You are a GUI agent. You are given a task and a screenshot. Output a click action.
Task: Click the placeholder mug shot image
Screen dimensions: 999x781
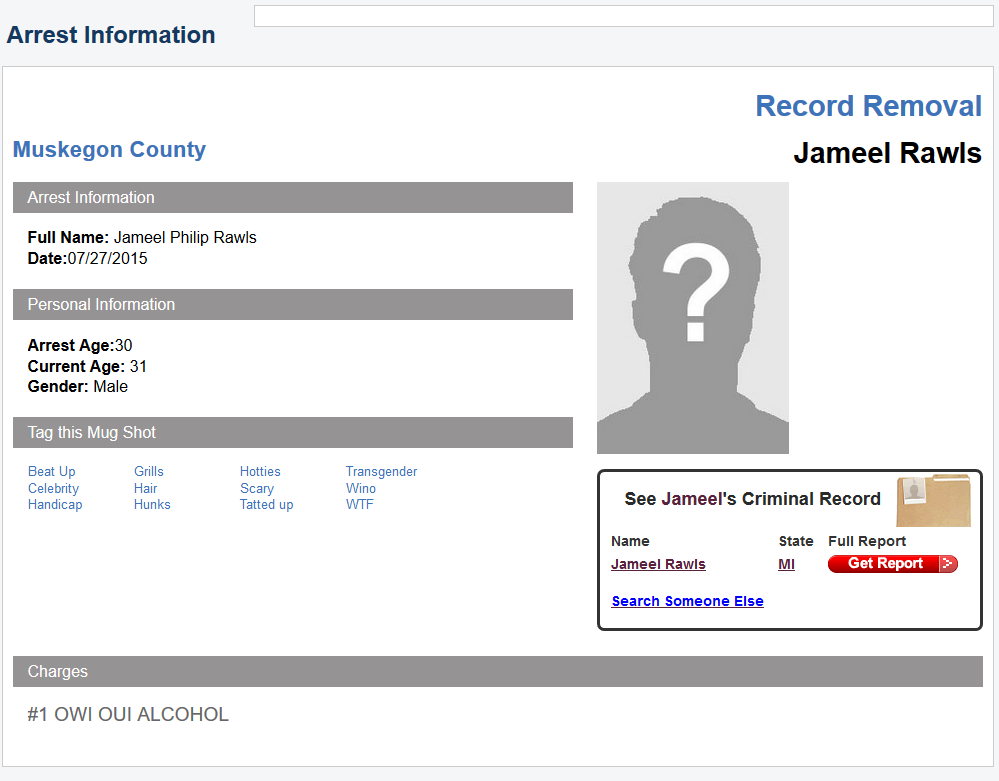(x=693, y=318)
